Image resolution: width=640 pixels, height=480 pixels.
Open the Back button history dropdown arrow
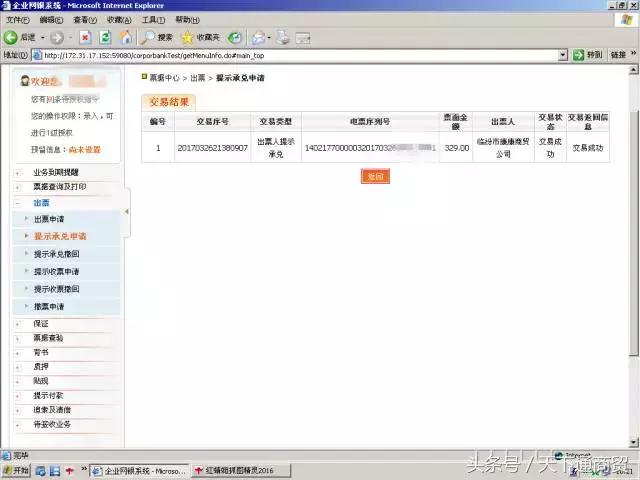click(42, 38)
